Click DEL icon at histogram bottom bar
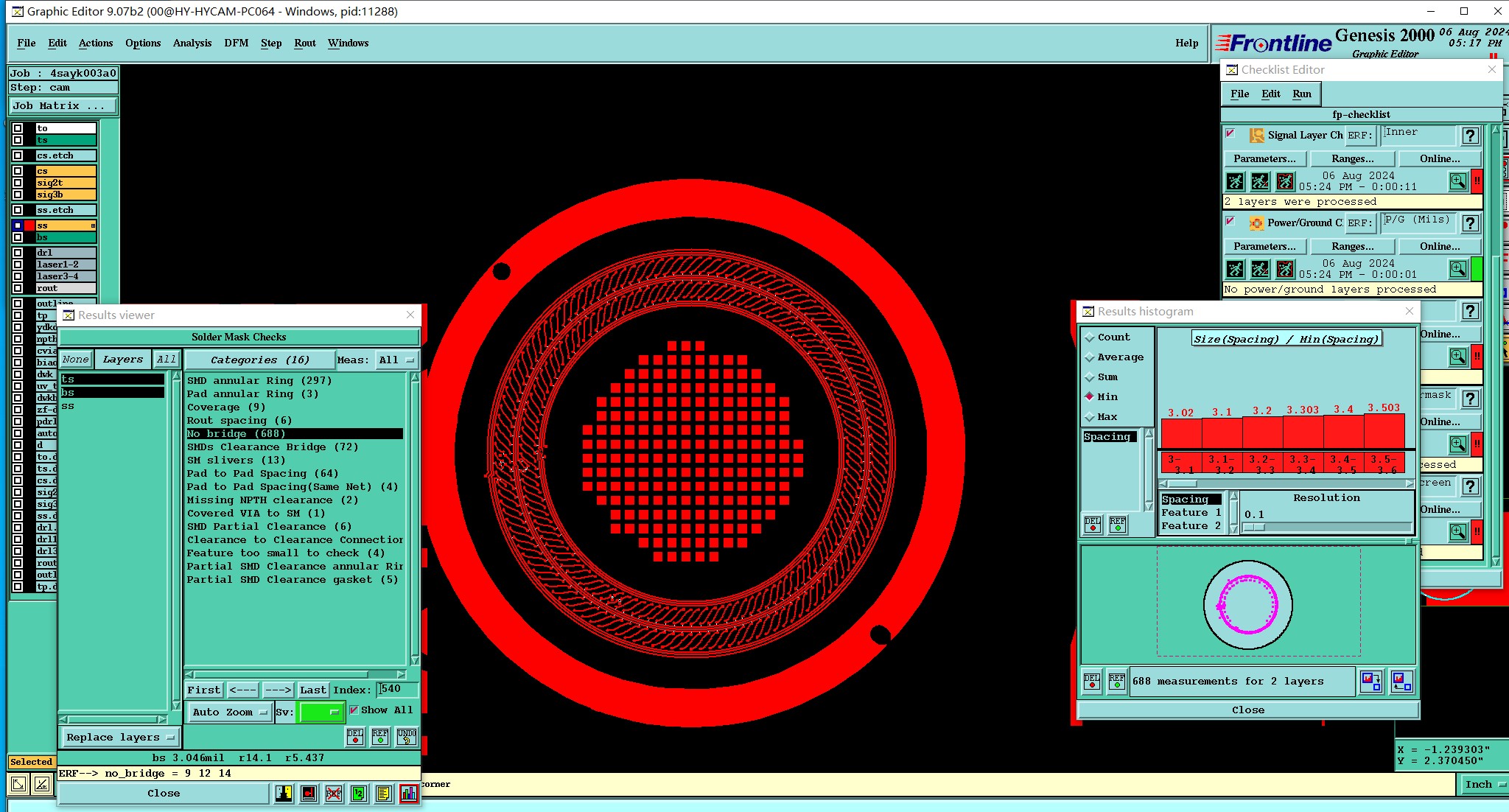 pos(1092,682)
